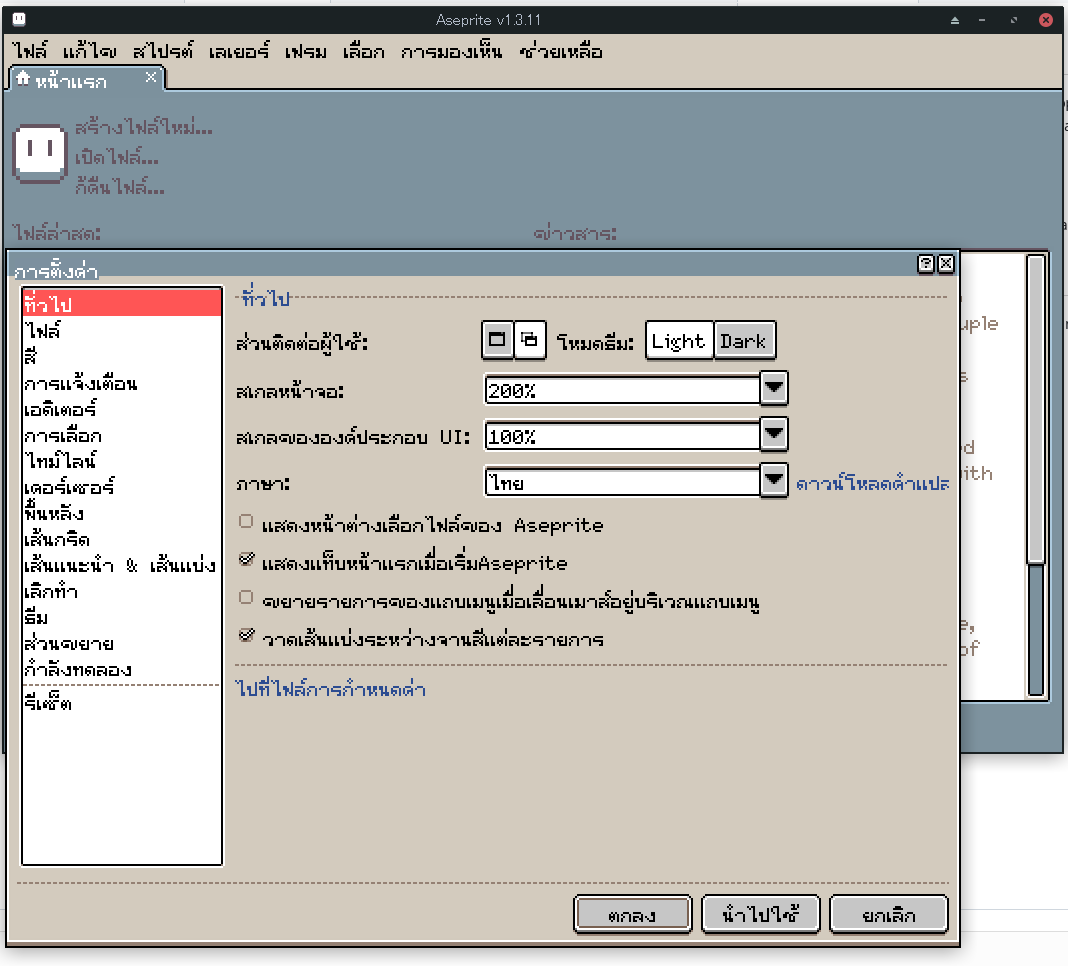This screenshot has width=1068, height=966.
Task: Click the 200% screen scale field
Action: pos(622,390)
